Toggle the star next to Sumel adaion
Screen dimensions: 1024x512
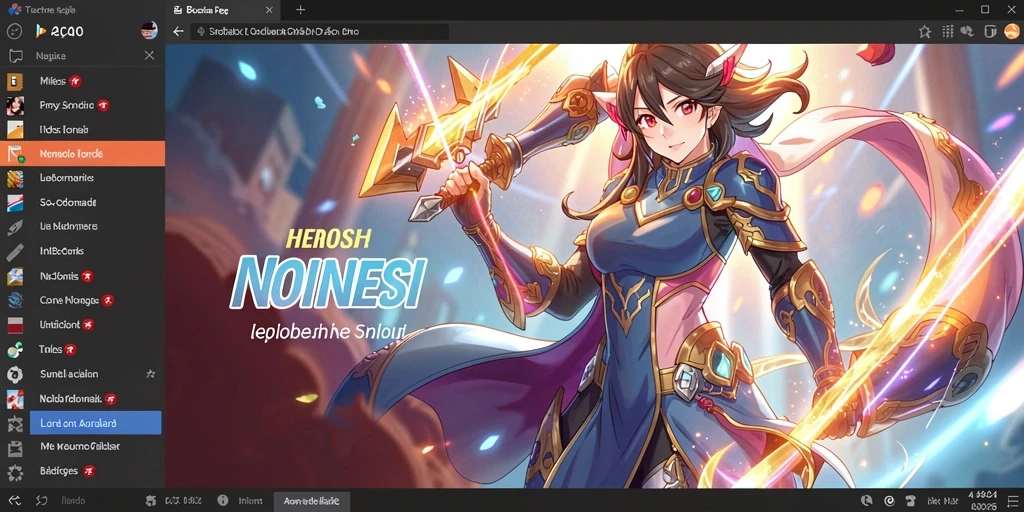(x=150, y=374)
